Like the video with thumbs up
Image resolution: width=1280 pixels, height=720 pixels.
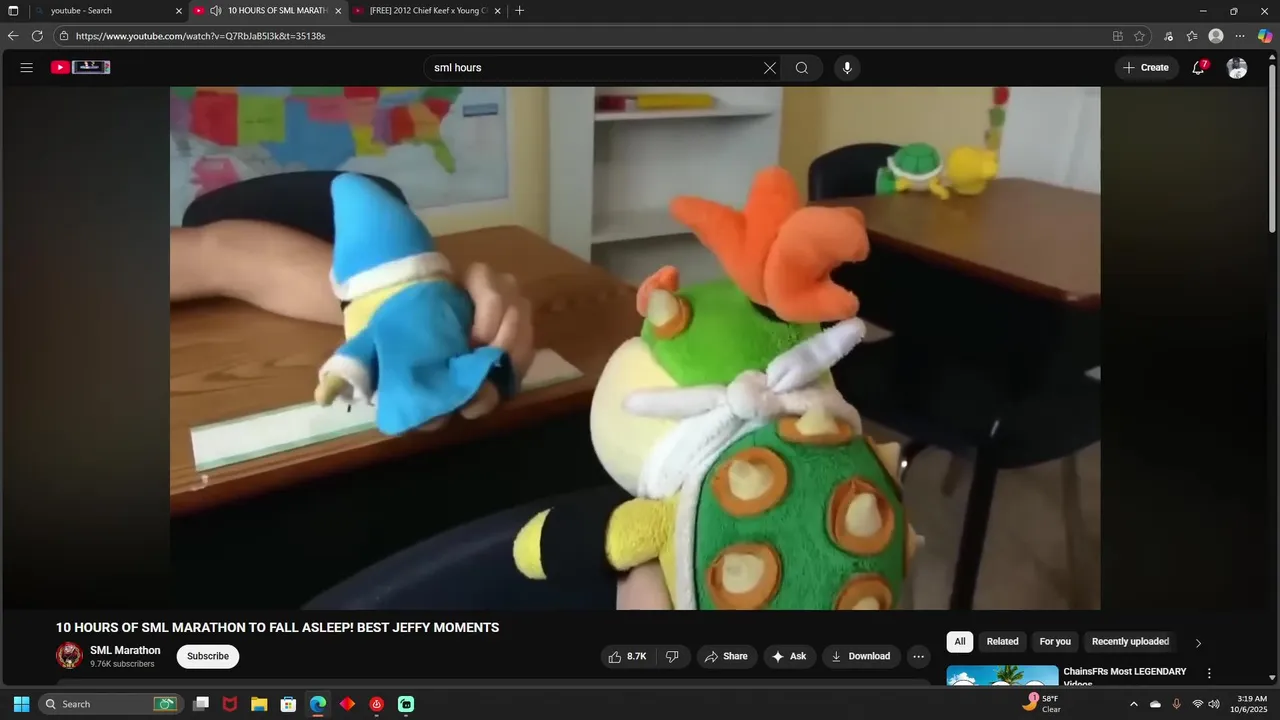[627, 656]
